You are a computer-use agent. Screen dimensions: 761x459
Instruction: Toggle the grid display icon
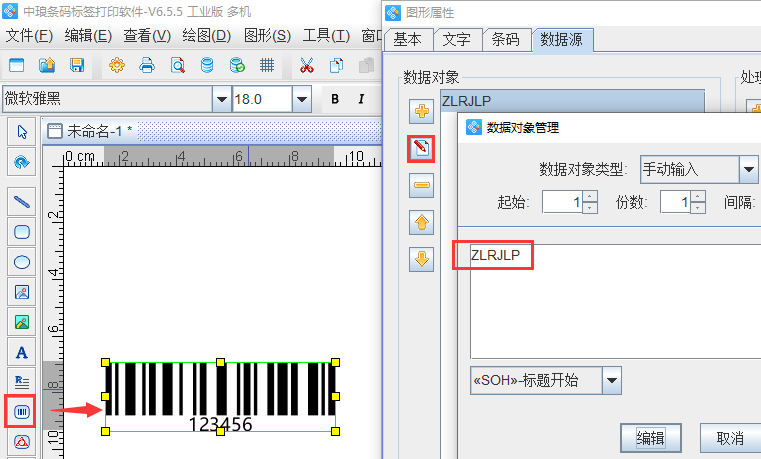click(267, 65)
